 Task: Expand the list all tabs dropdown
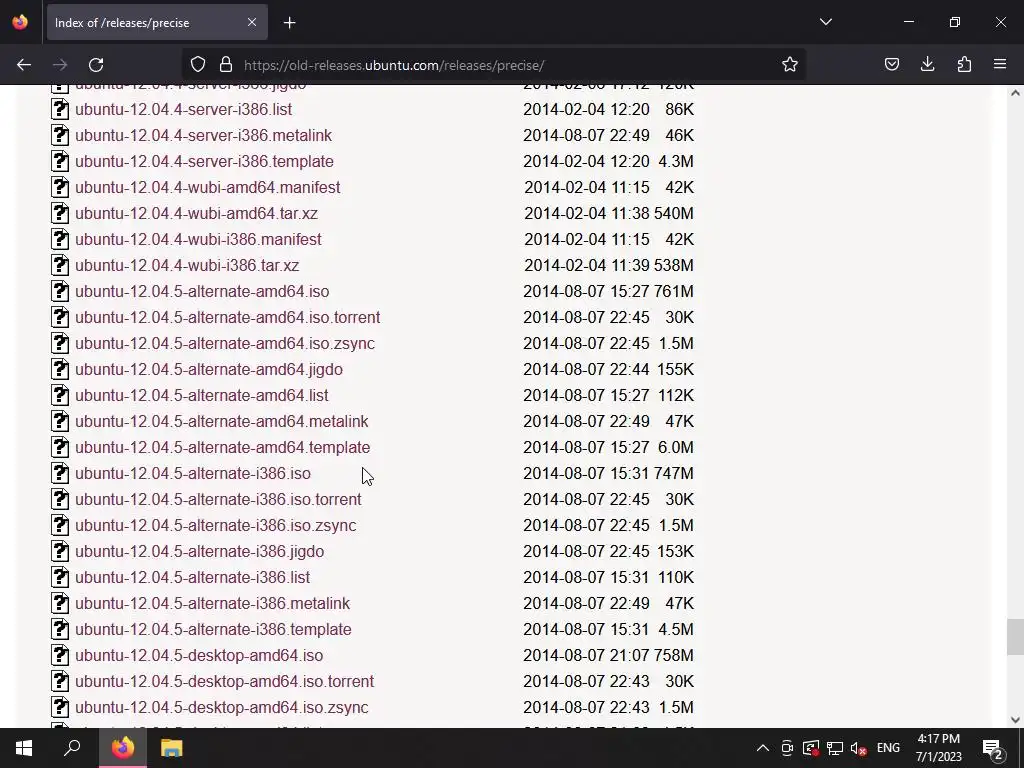[x=825, y=22]
